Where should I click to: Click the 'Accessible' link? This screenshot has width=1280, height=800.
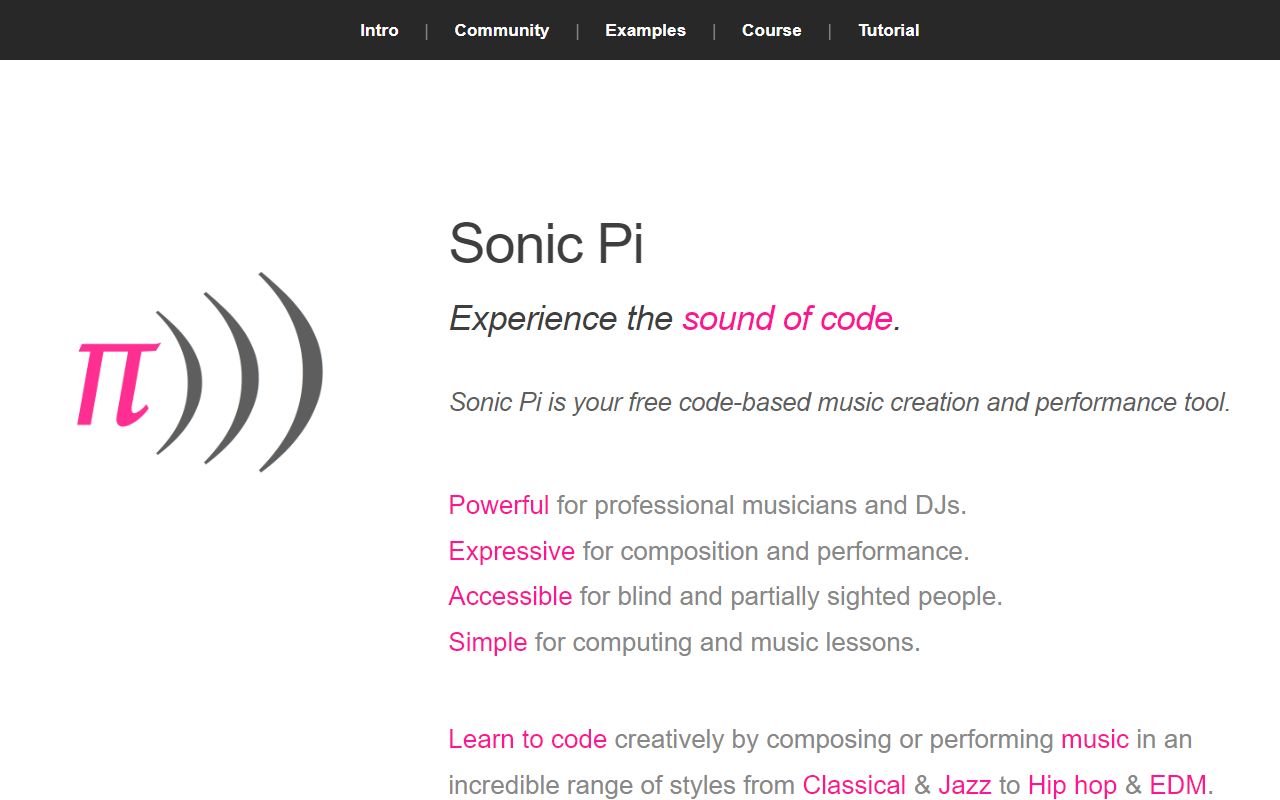[x=510, y=597]
